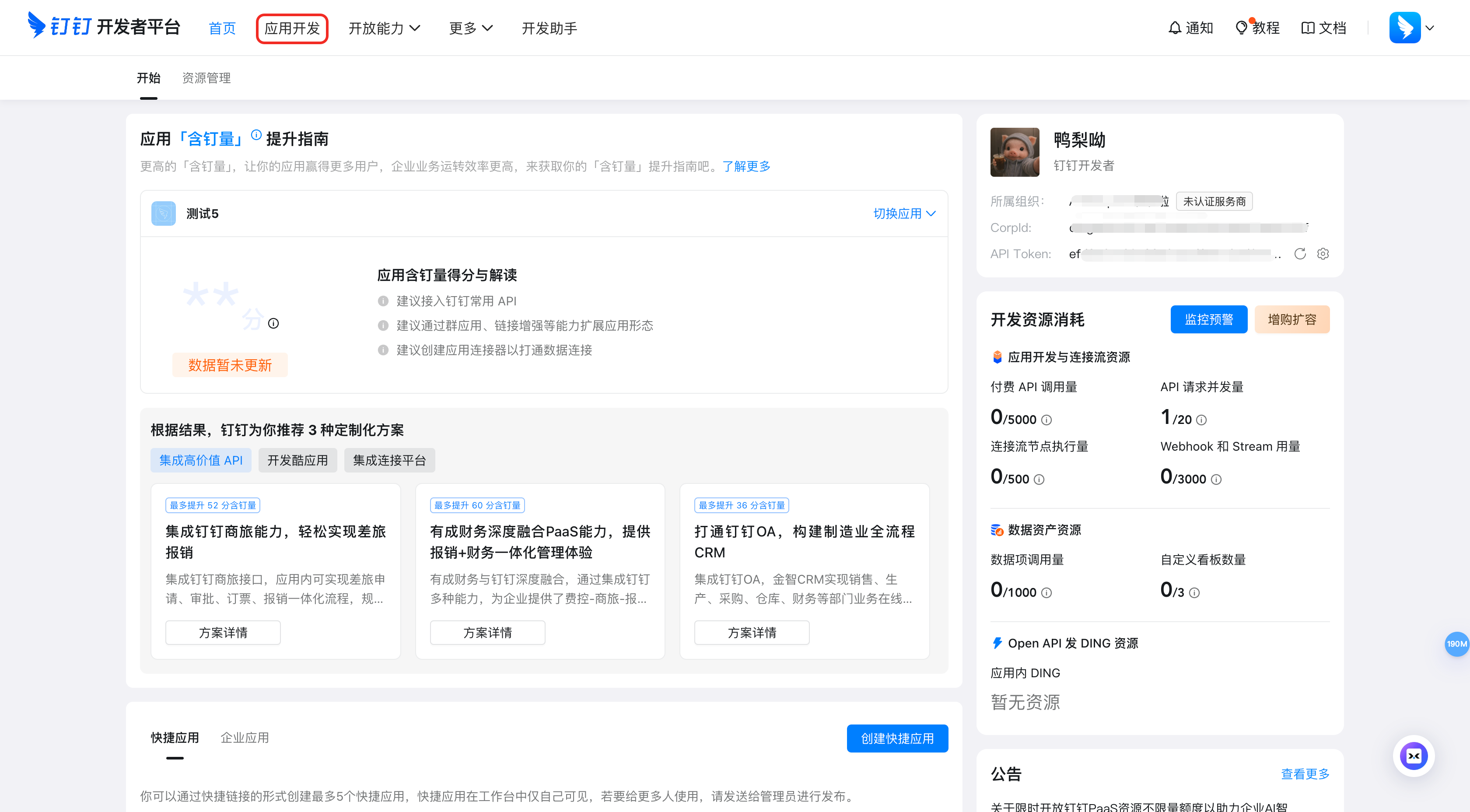1470x812 pixels.
Task: Click info icon beside 0/5000 付费 API 调用量
Action: [1046, 420]
